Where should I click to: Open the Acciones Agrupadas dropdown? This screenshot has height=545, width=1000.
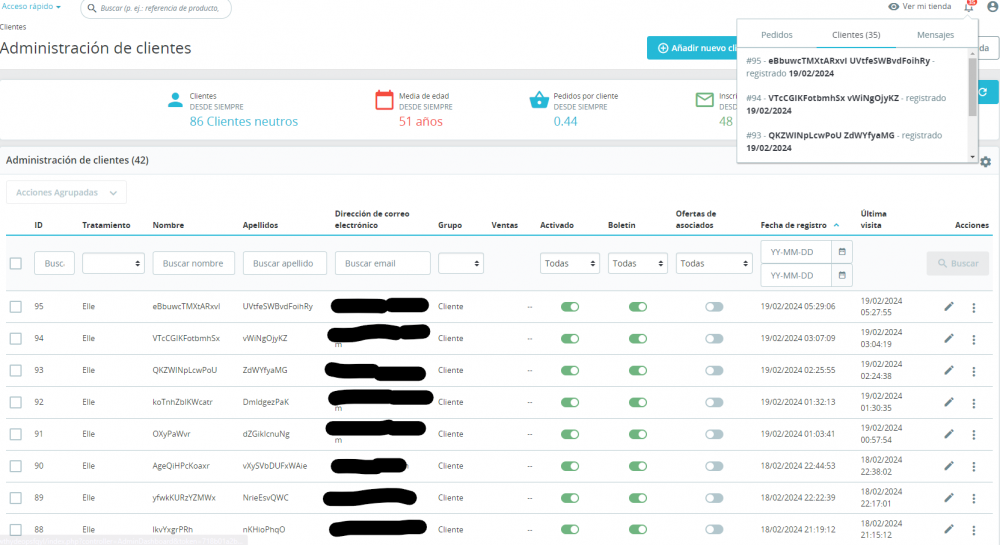point(66,193)
